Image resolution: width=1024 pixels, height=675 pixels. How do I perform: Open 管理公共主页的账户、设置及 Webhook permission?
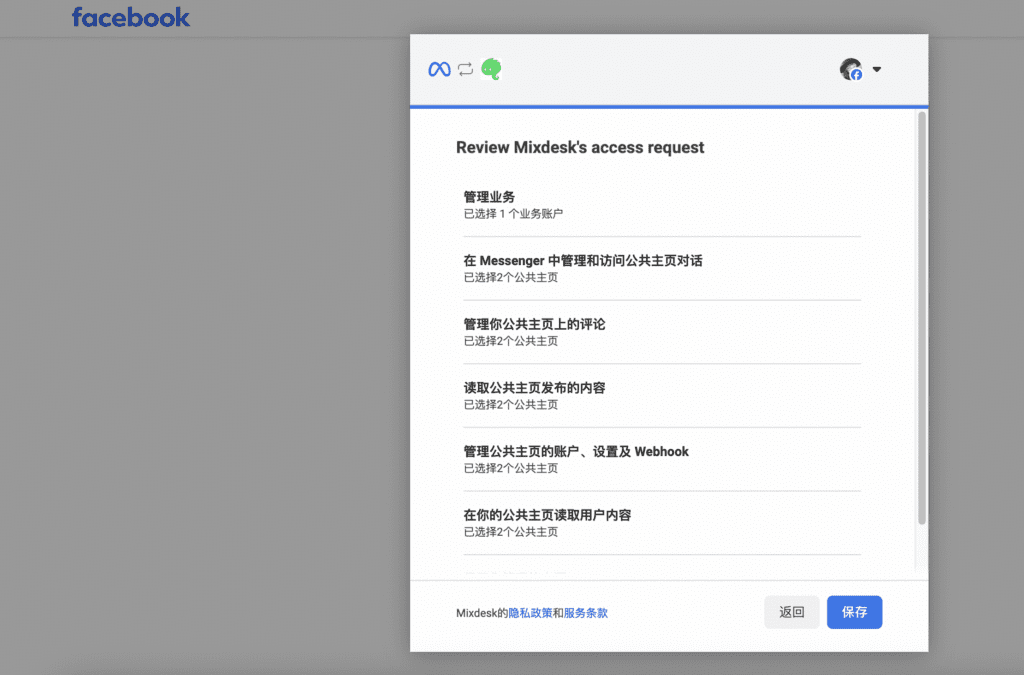576,452
